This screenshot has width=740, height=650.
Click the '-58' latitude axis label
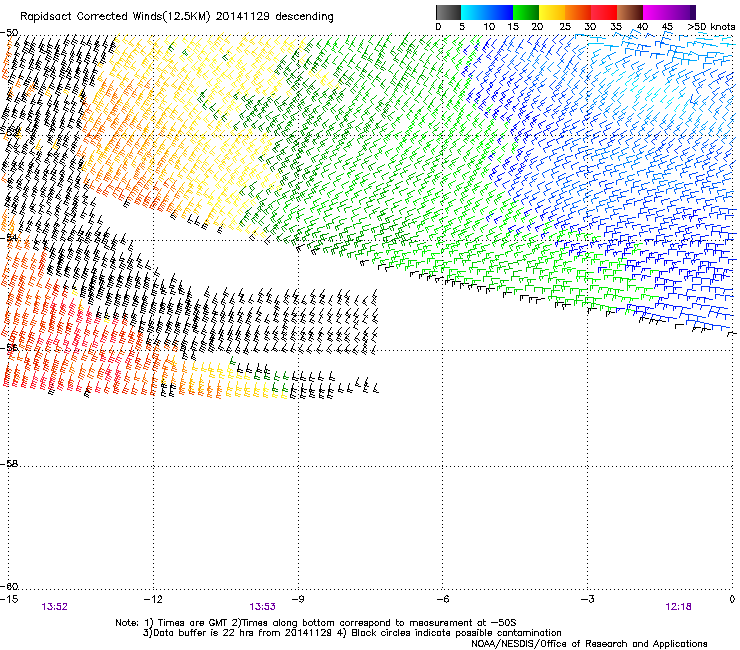click(9, 464)
